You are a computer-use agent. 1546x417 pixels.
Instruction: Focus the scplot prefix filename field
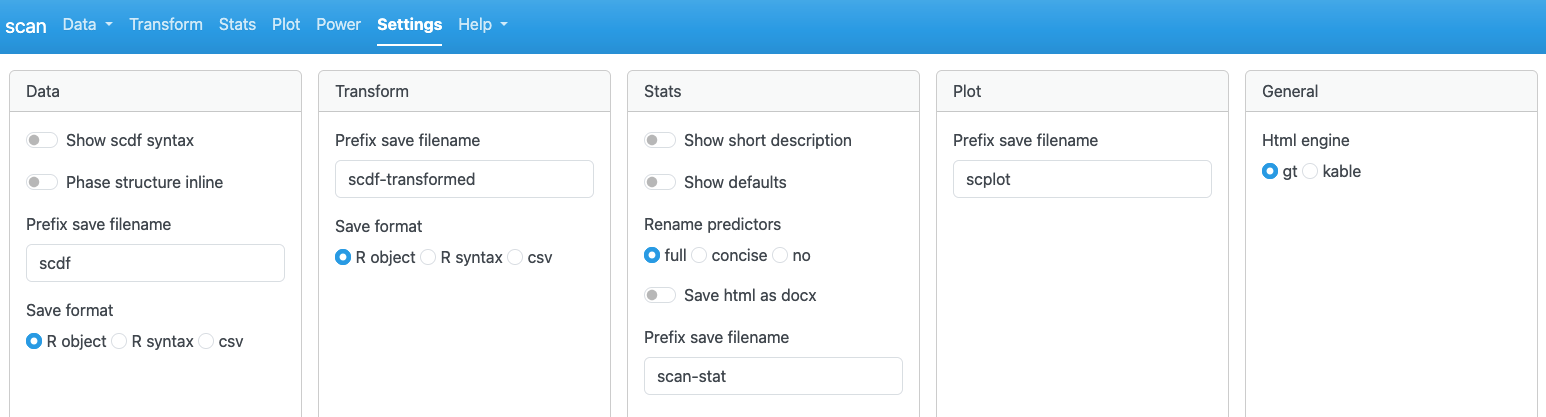coord(1082,179)
